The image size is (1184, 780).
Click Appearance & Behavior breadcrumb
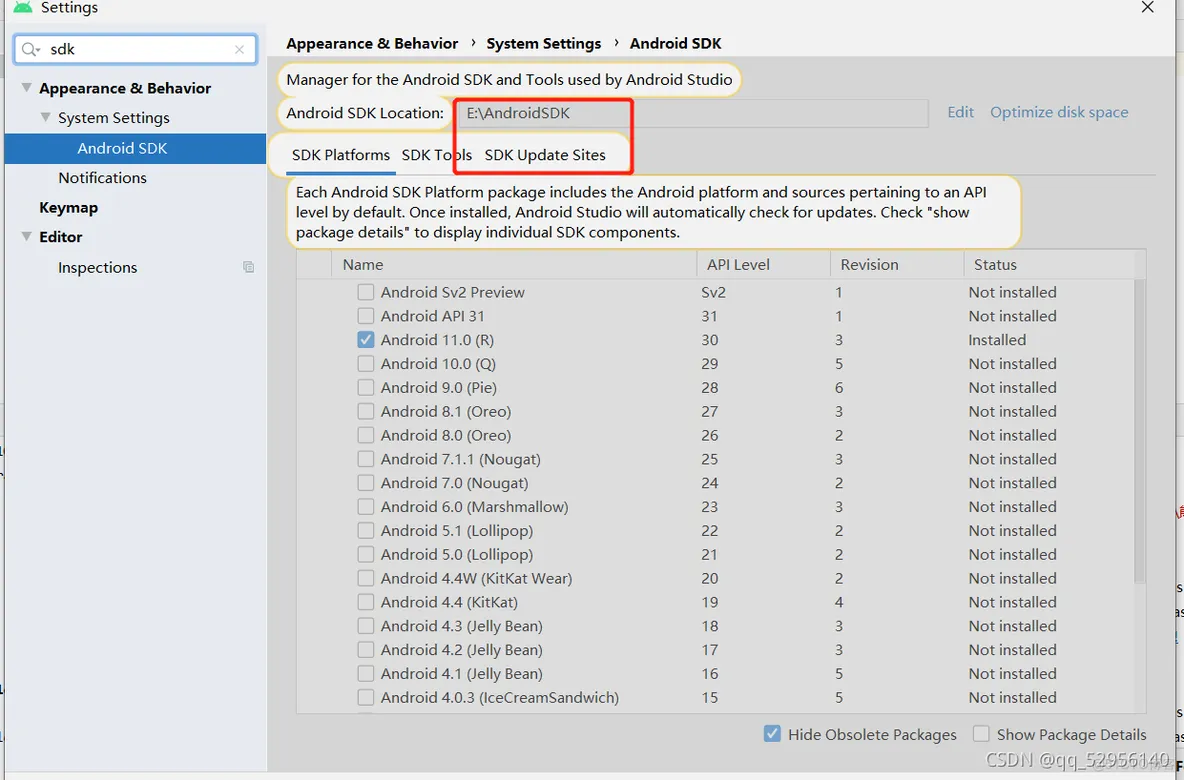pyautogui.click(x=372, y=44)
